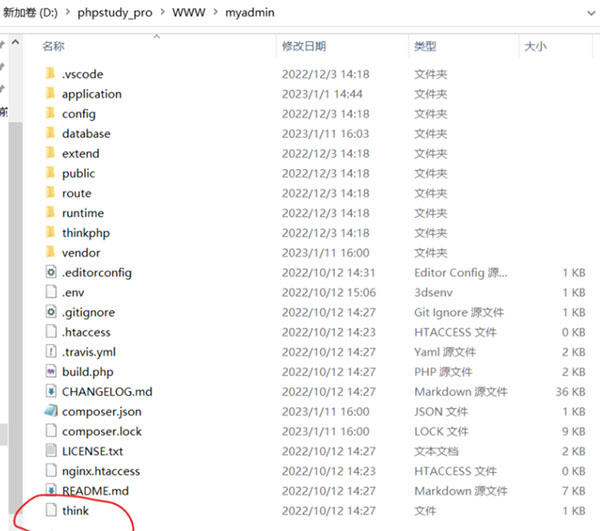Select the think file icon
This screenshot has width=600, height=531.
pyautogui.click(x=51, y=510)
